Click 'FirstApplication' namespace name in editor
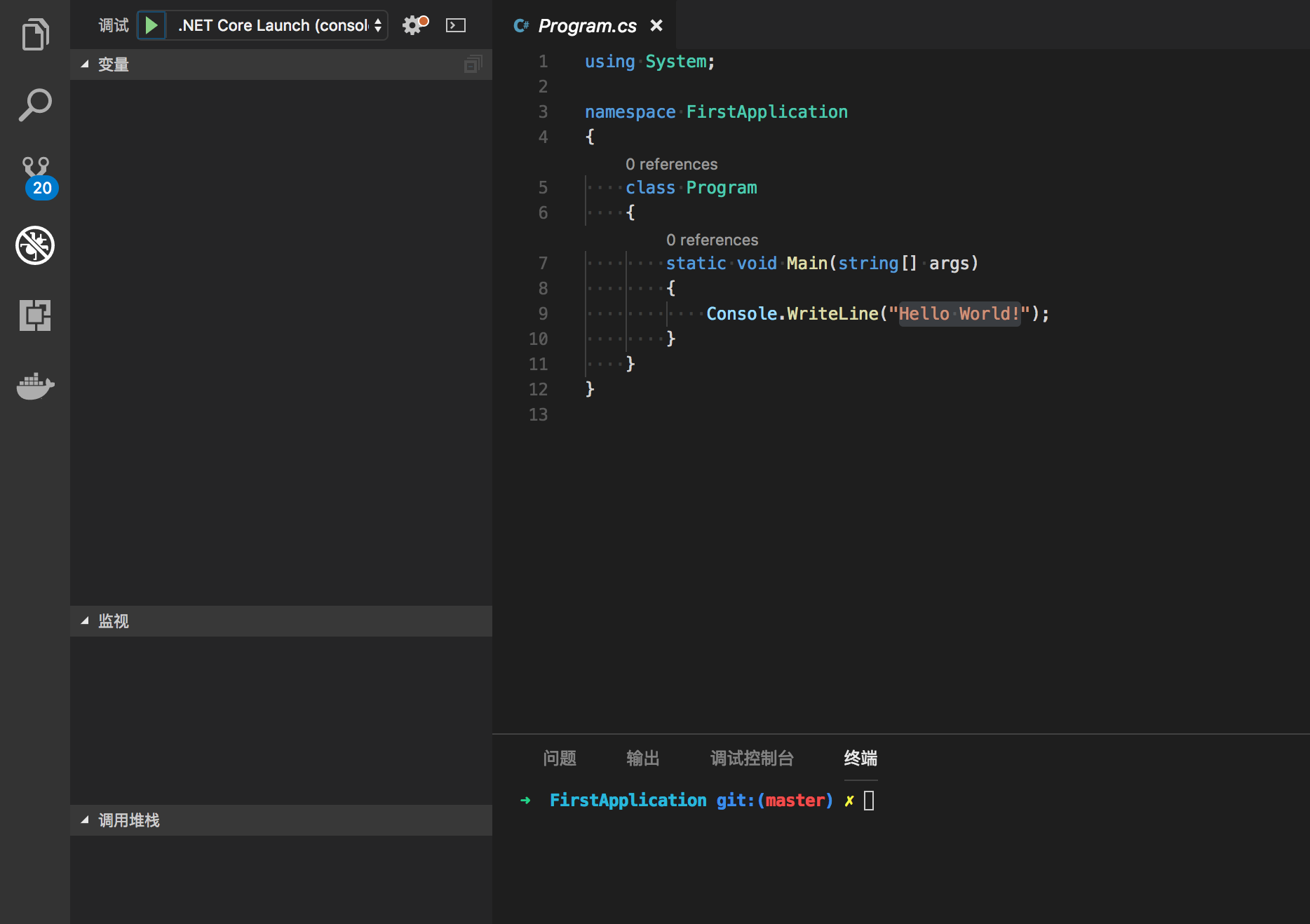This screenshot has width=1310, height=924. [x=767, y=111]
